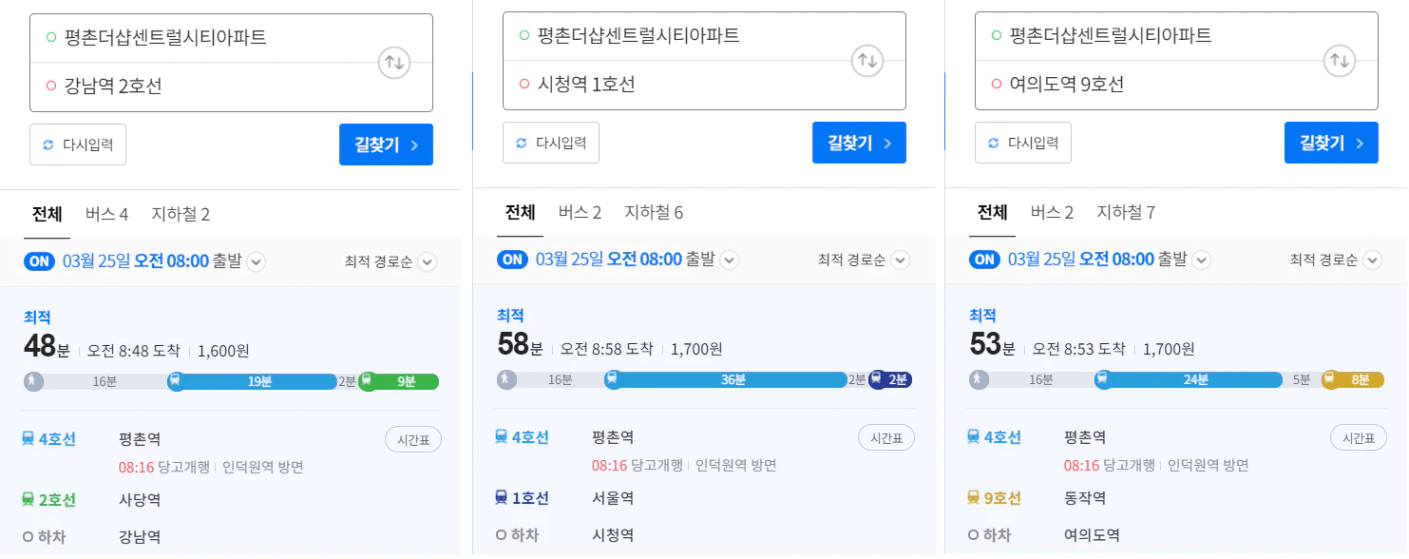Image resolution: width=1409 pixels, height=559 pixels.
Task: Swap origin and destination for the 강남역 2호선 route
Action: [394, 63]
